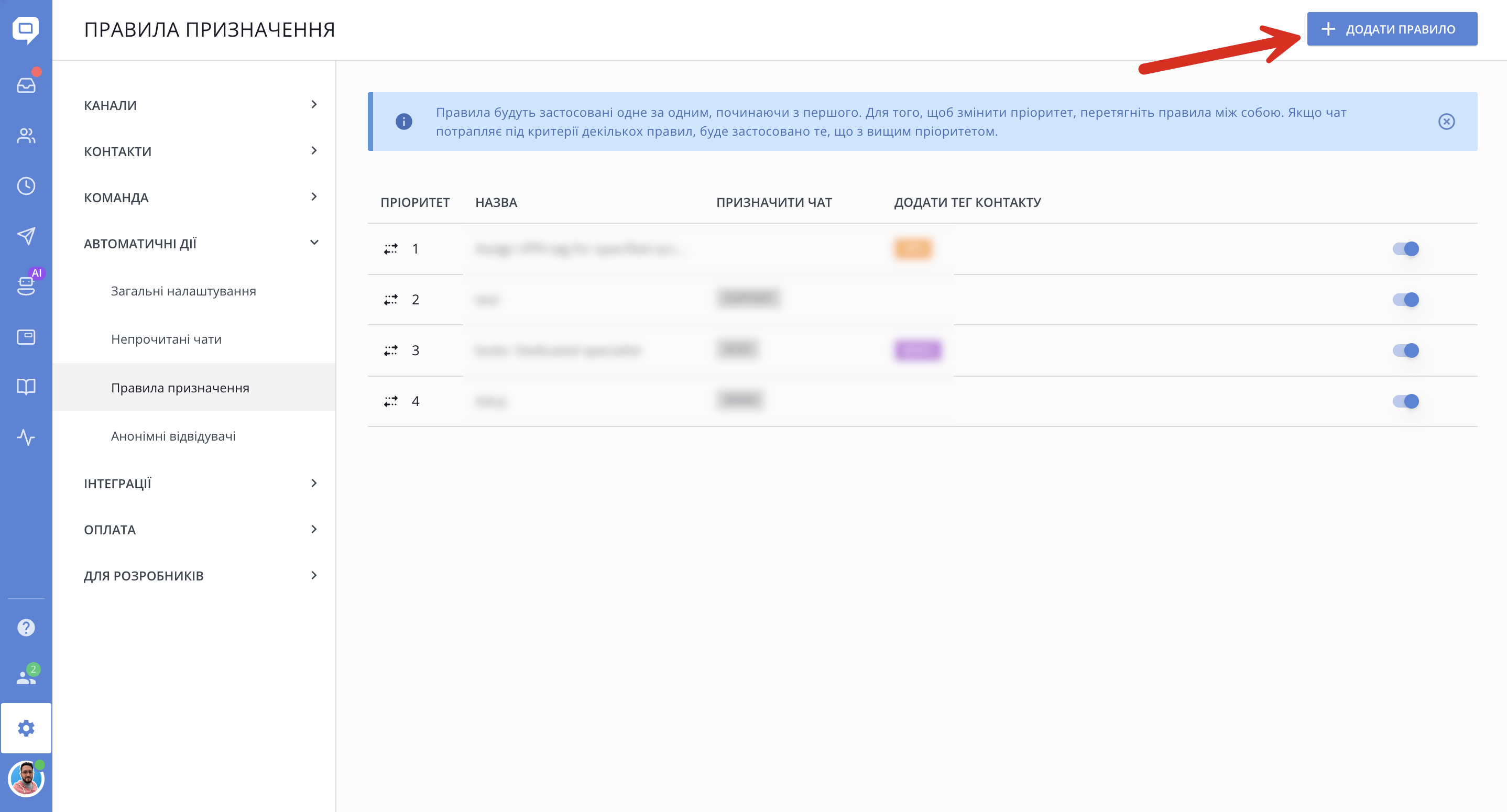Screen dimensions: 1507x812
Task: Disable the rule with priority 1
Action: pos(1405,249)
